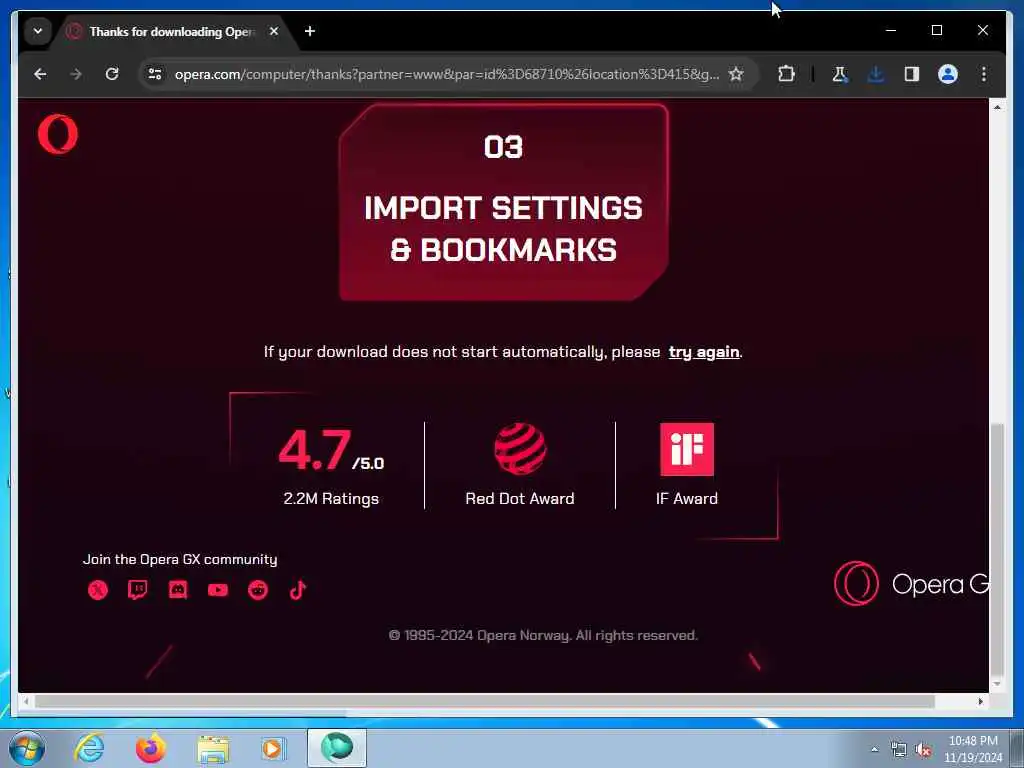
Task: Close the 'Thanks for downloading Opera' tab
Action: click(x=274, y=31)
